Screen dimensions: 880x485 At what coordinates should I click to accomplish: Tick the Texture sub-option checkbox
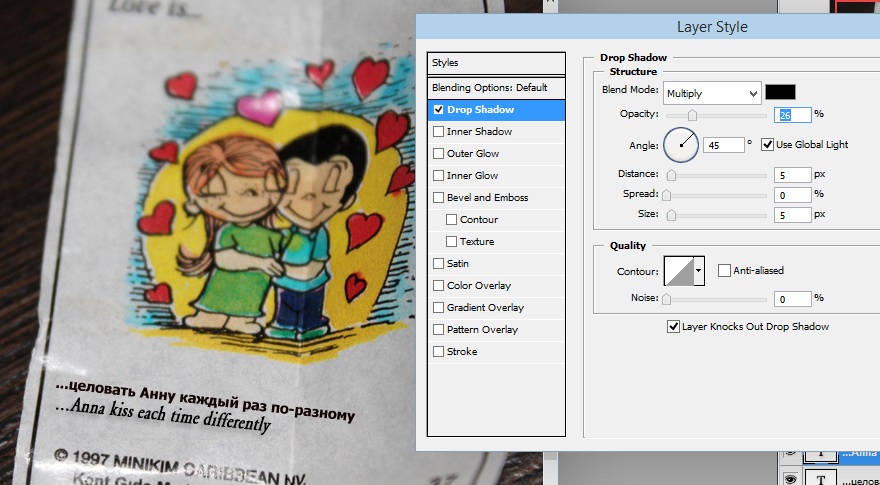451,241
